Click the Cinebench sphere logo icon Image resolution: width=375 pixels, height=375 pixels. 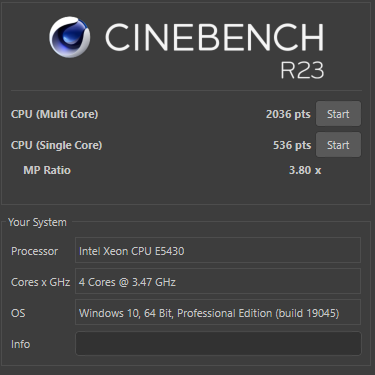(70, 37)
